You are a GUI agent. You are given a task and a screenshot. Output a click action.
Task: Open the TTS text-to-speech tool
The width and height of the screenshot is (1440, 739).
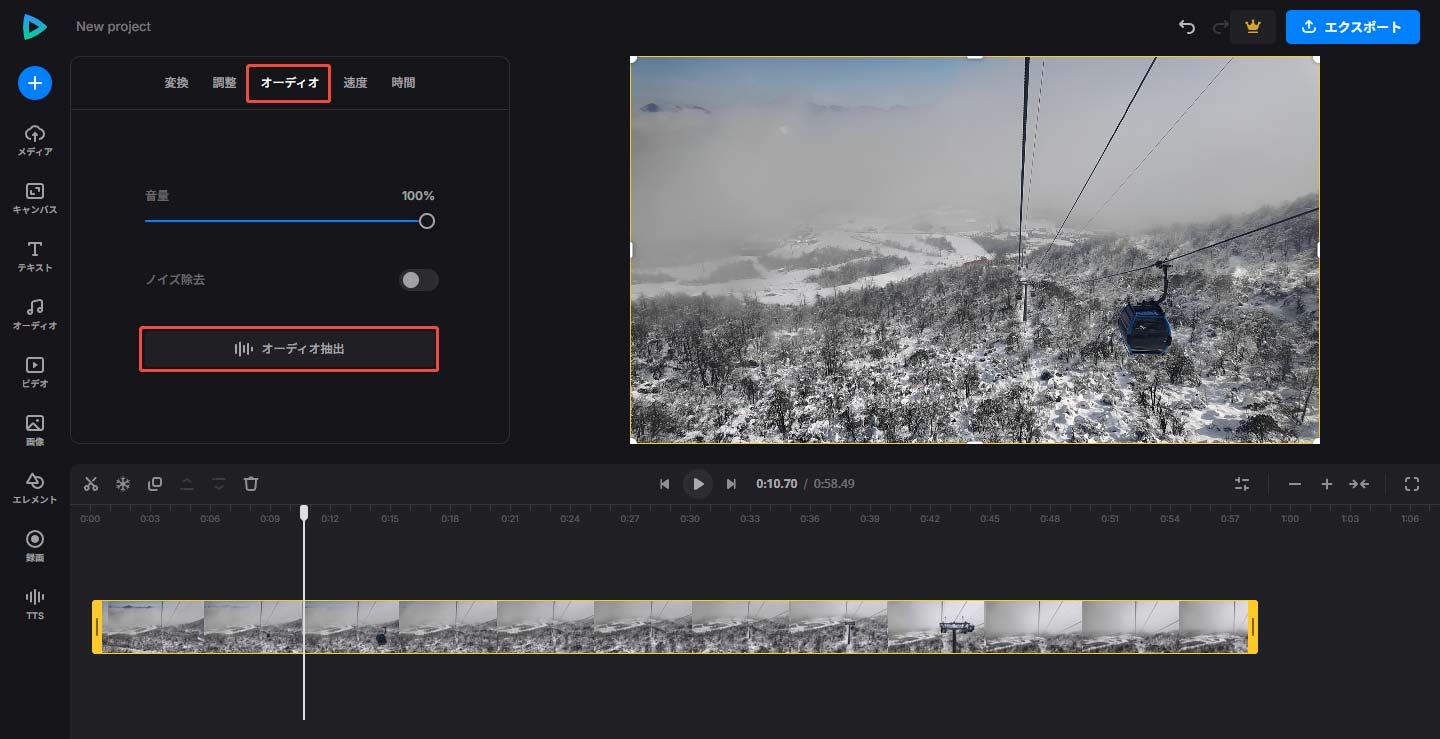click(x=34, y=605)
